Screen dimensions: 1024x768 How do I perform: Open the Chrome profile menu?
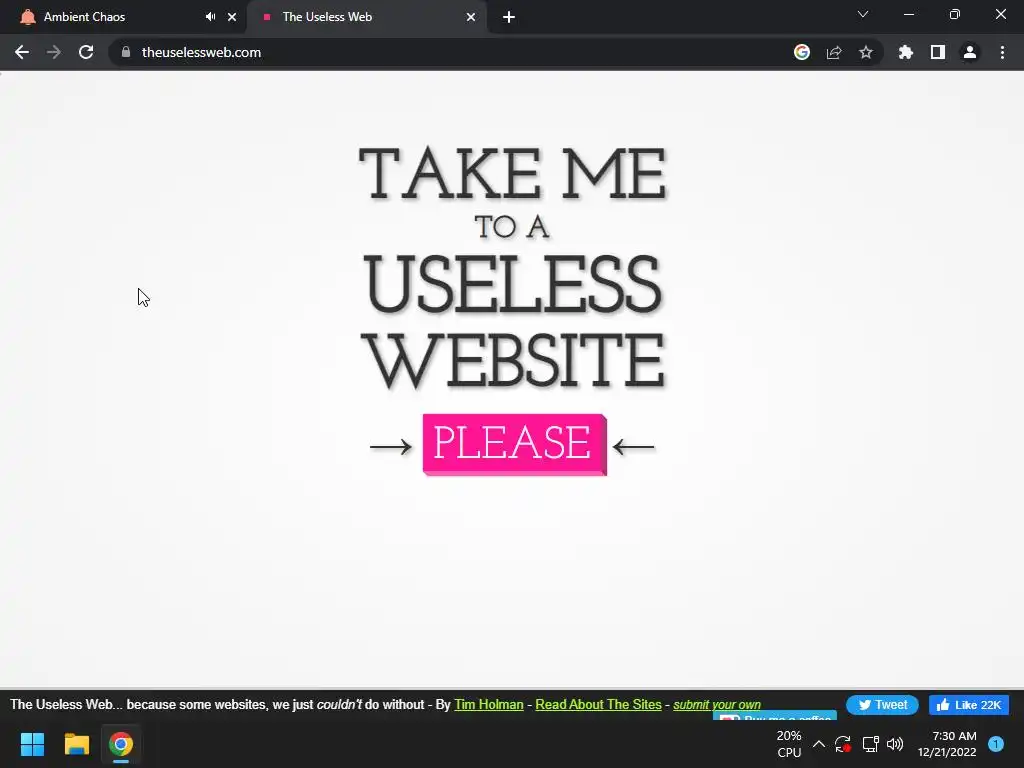click(970, 52)
